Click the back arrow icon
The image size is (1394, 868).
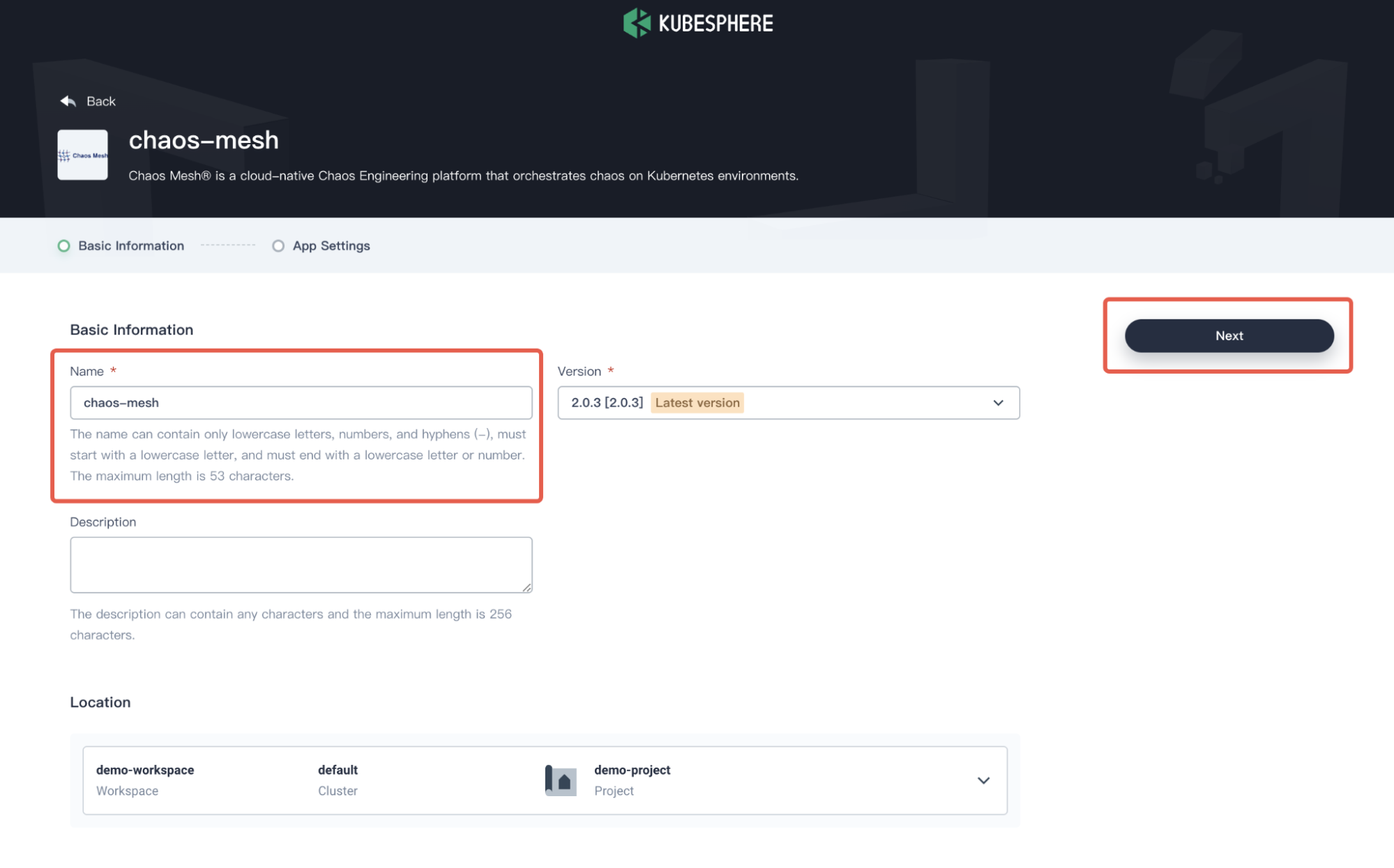tap(68, 101)
